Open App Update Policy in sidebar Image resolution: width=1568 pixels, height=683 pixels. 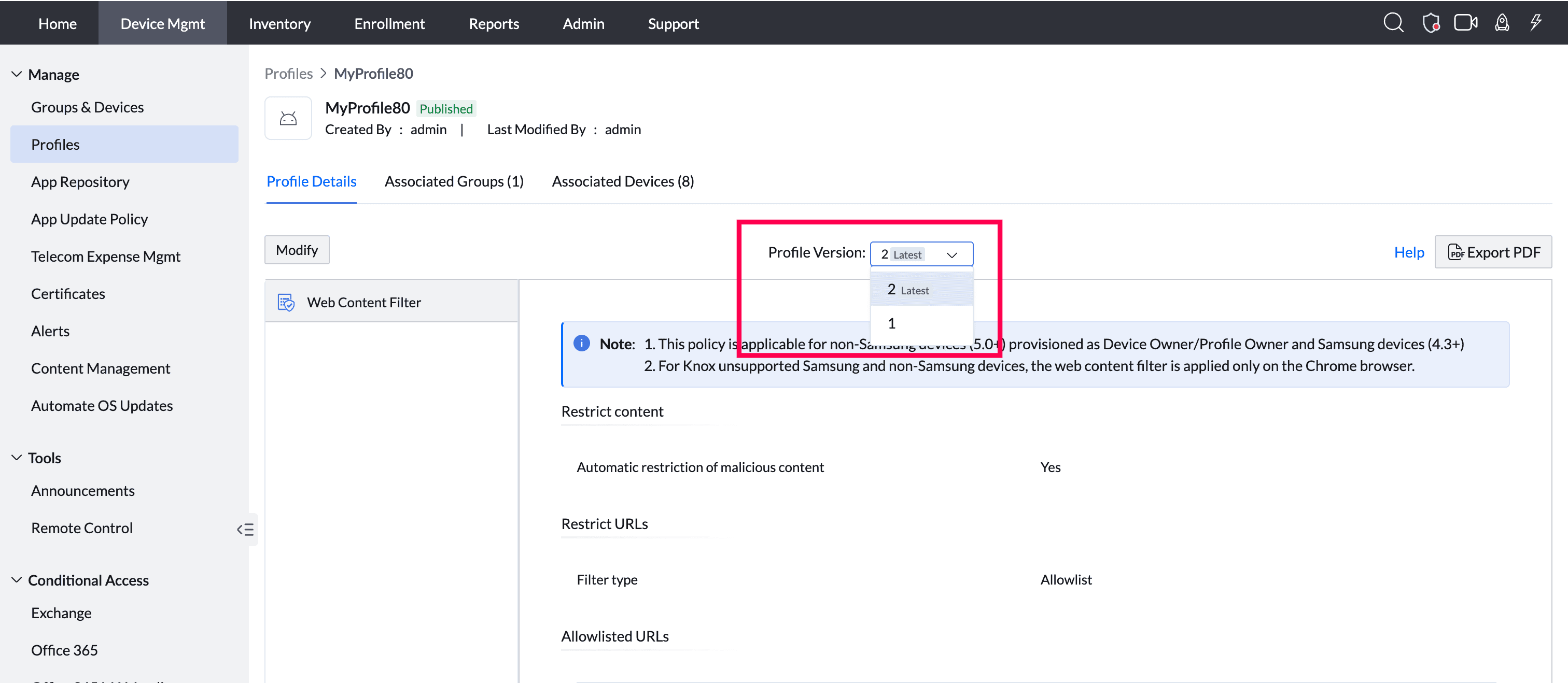[90, 219]
